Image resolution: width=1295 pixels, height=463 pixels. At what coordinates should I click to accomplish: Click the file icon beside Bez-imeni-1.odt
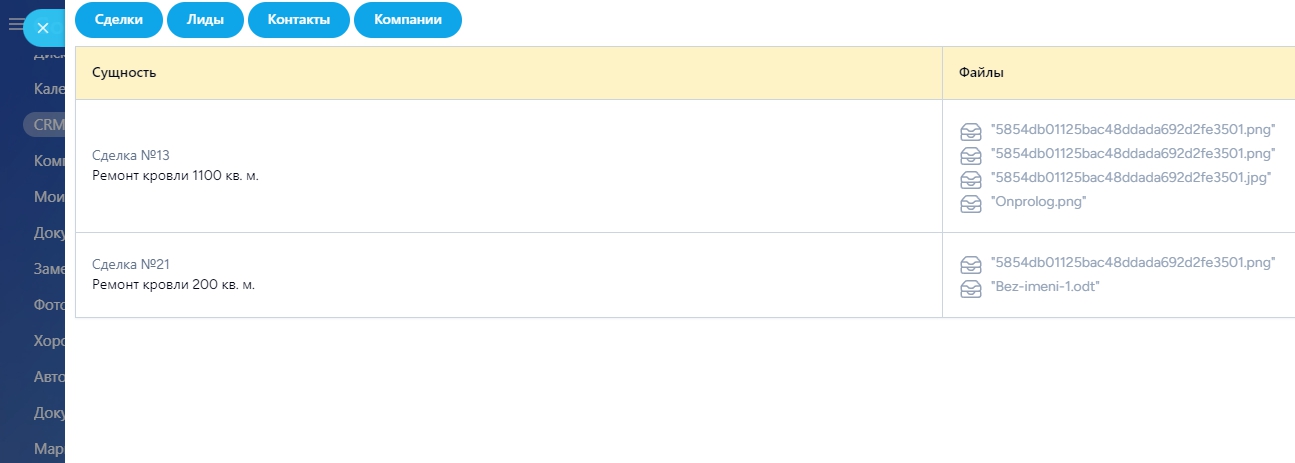[x=970, y=288]
